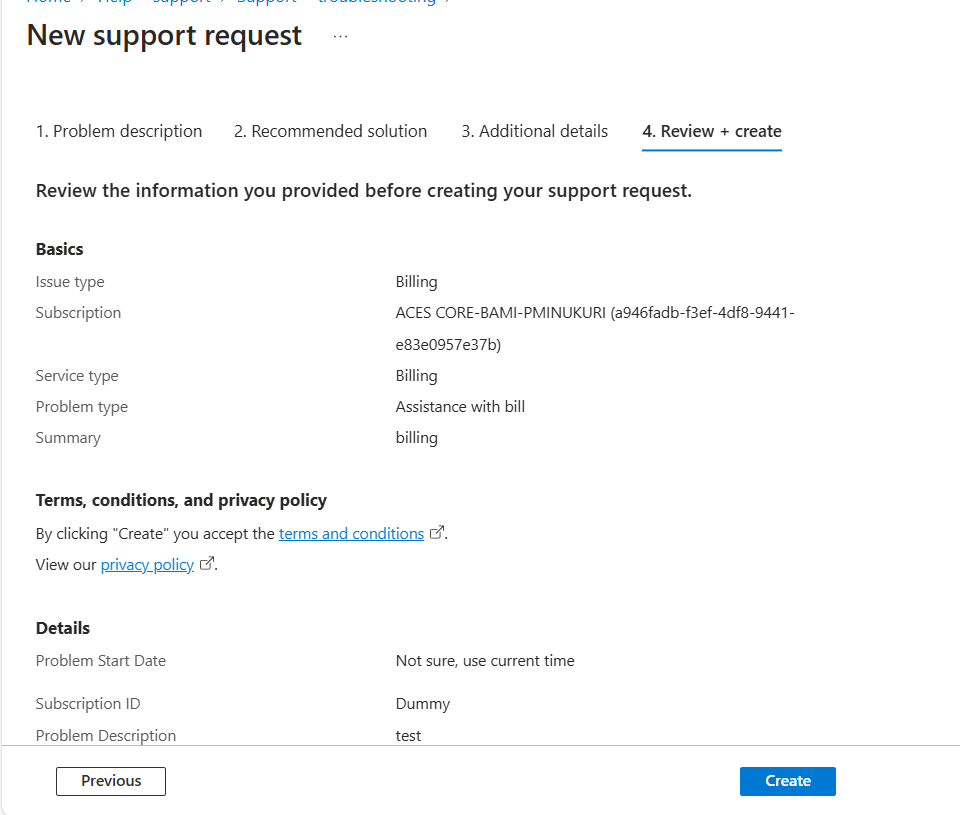Click the Not sure, use current time value

point(485,661)
